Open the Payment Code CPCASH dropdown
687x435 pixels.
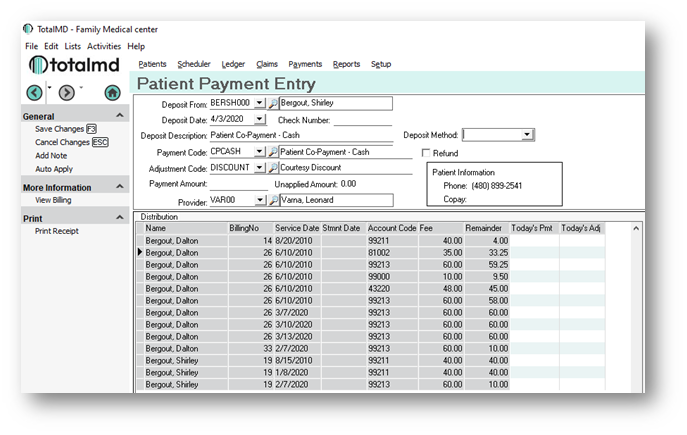click(x=259, y=152)
